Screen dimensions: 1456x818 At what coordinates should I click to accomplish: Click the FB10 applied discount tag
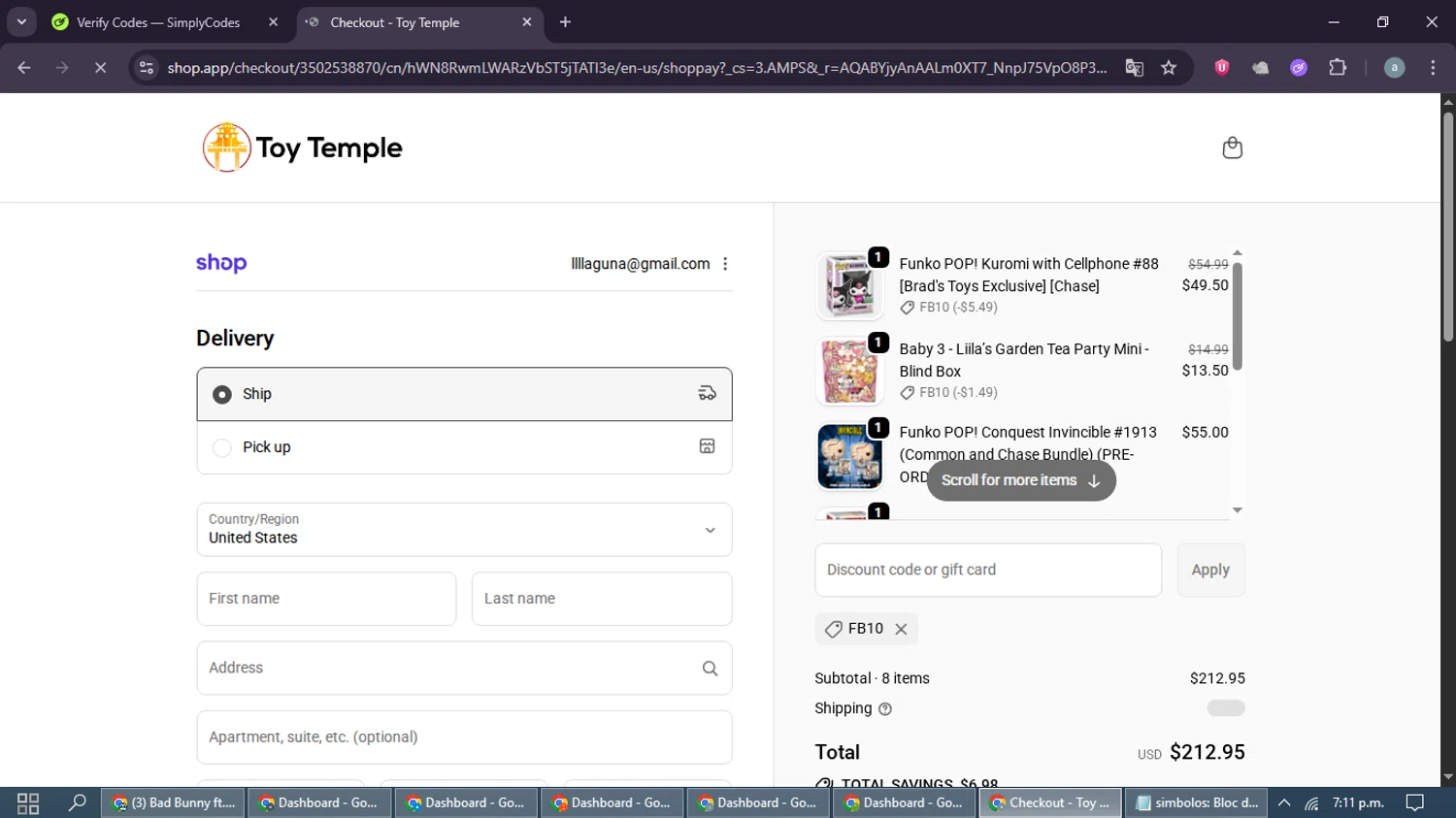point(866,629)
